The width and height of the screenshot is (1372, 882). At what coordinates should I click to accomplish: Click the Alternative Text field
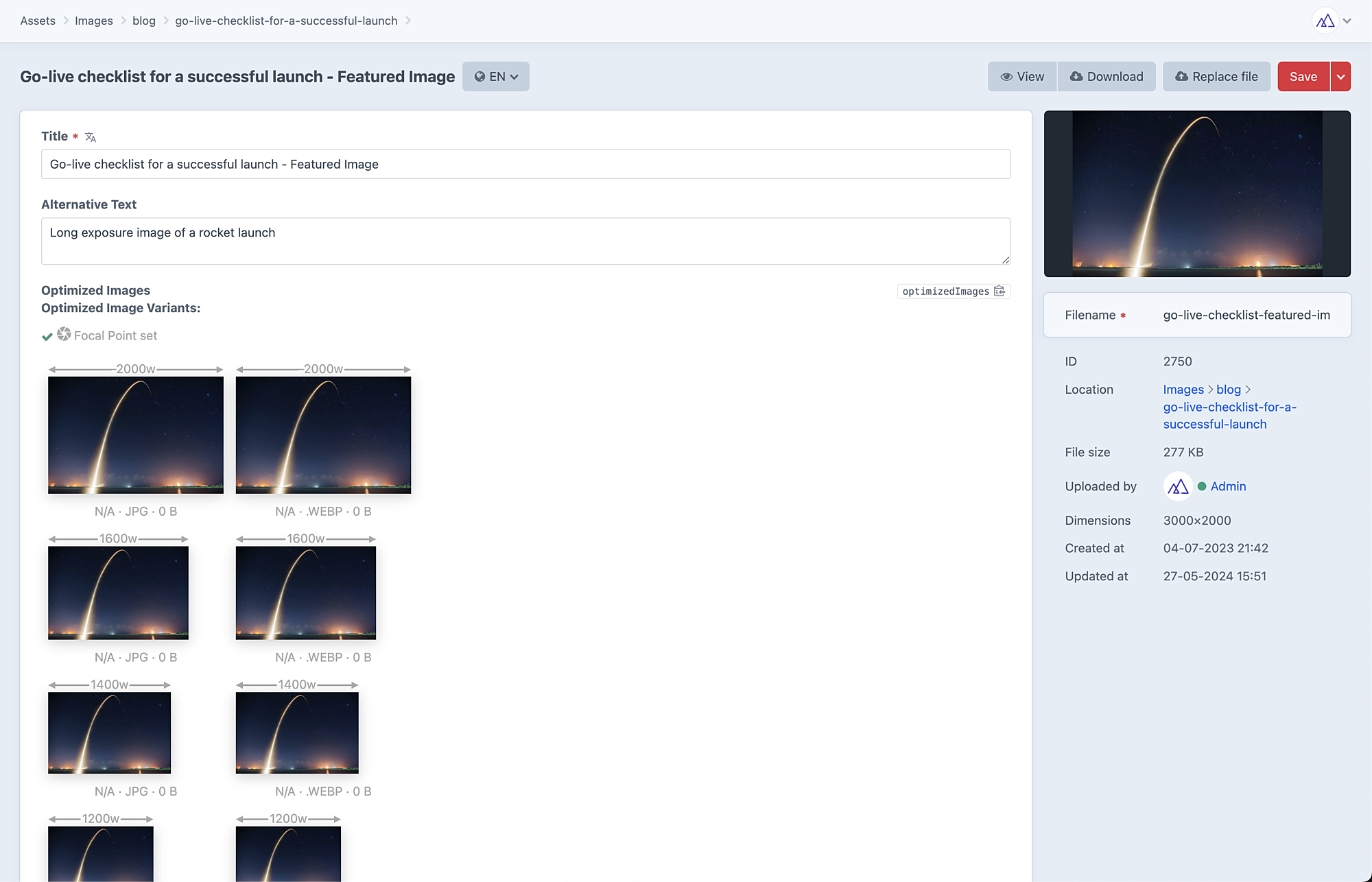(525, 241)
